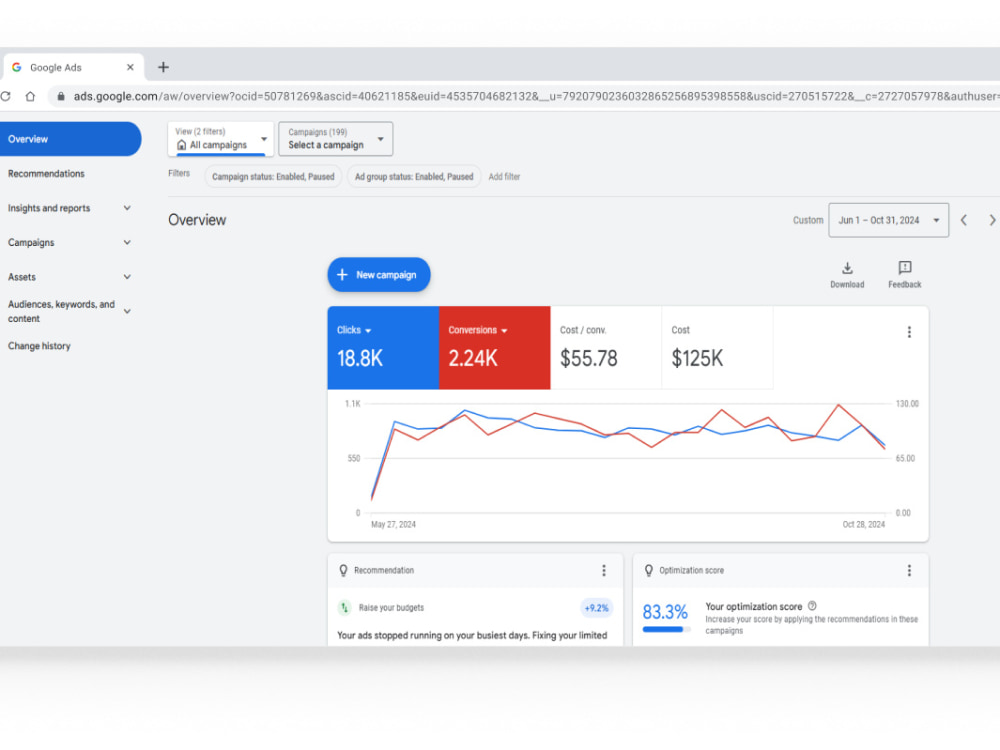Click the lightbulb icon on the Optimization score card
This screenshot has width=1000, height=750.
649,570
